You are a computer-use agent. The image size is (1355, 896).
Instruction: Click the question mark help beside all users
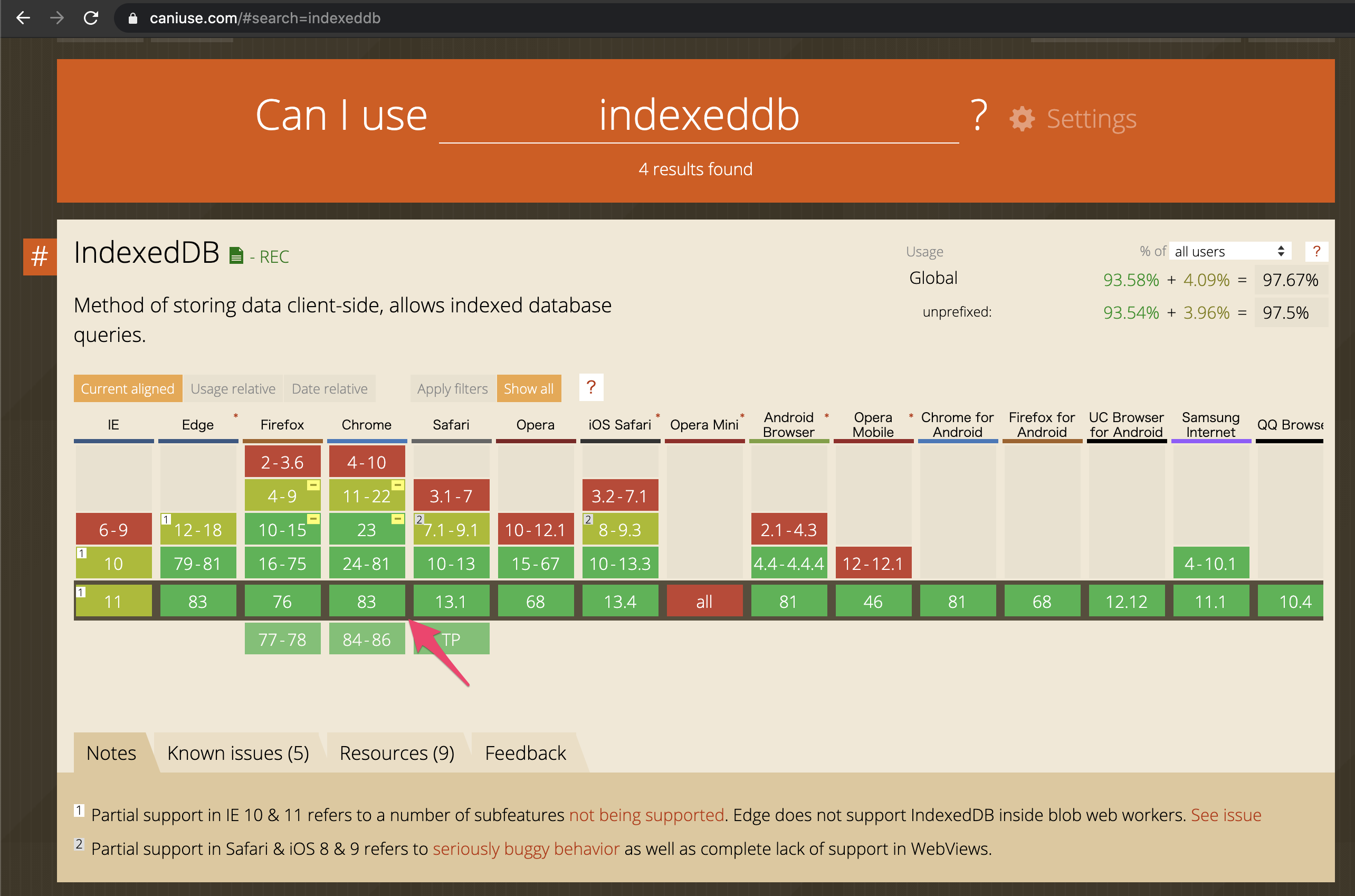1316,251
